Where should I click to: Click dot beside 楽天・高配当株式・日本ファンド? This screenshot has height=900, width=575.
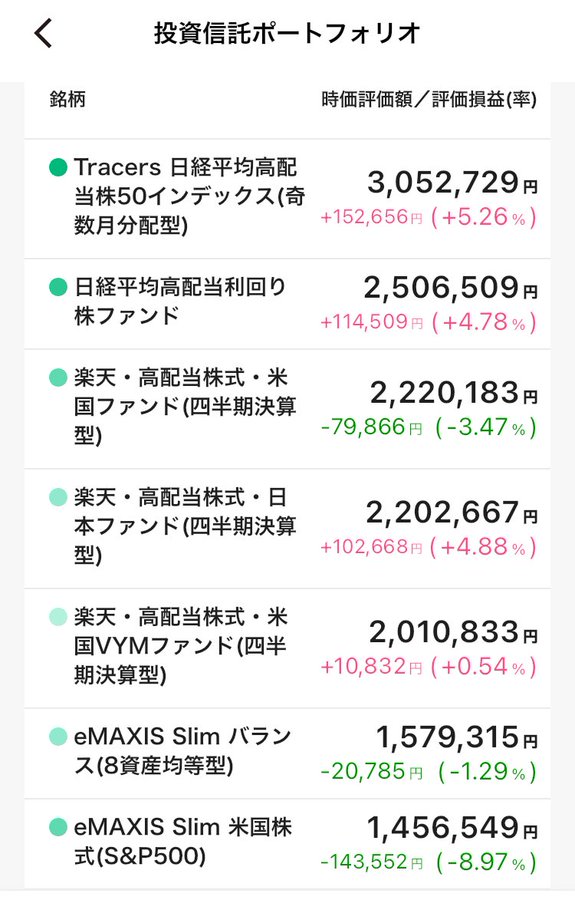58,497
